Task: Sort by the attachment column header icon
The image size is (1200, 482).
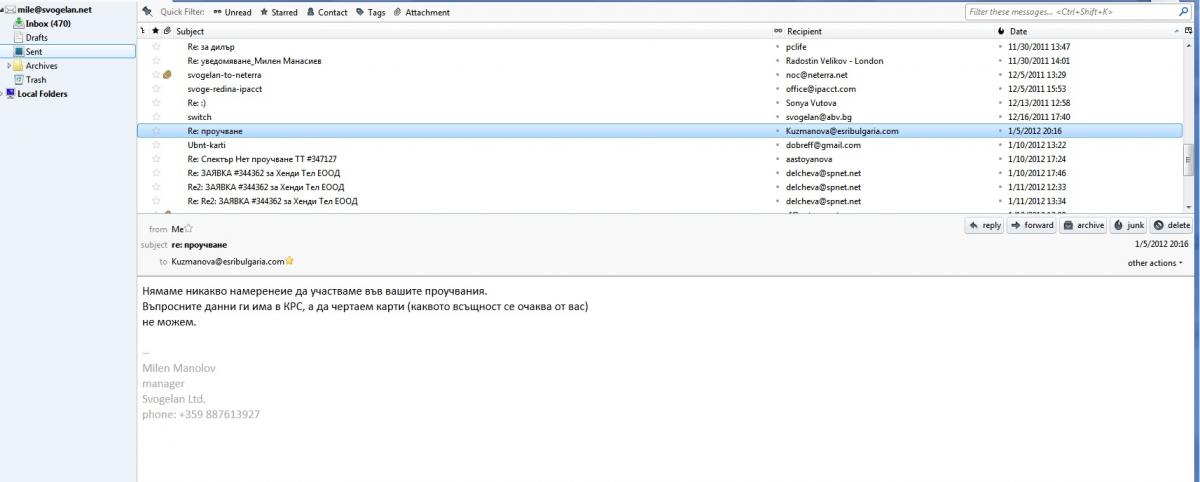Action: click(x=167, y=32)
